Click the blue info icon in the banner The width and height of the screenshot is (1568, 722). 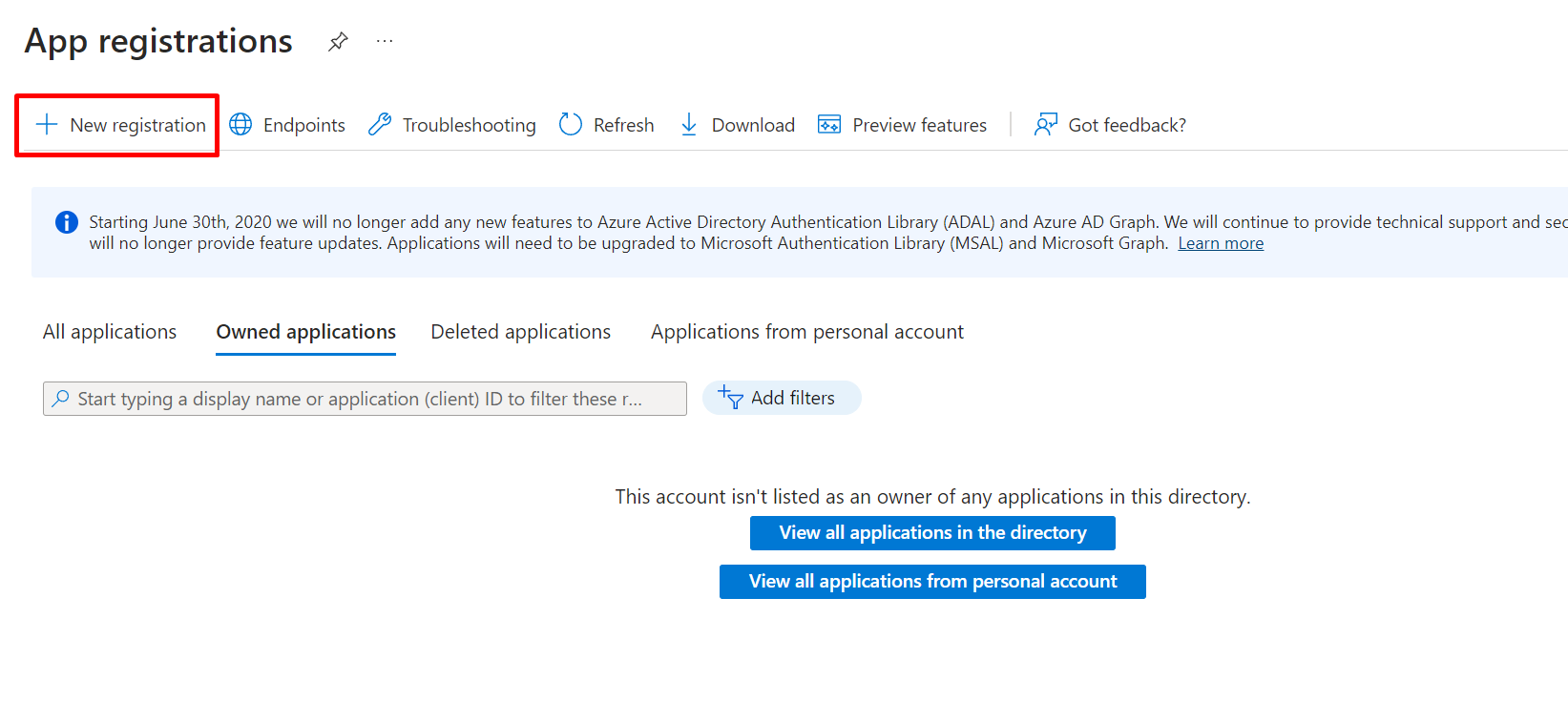coord(67,222)
